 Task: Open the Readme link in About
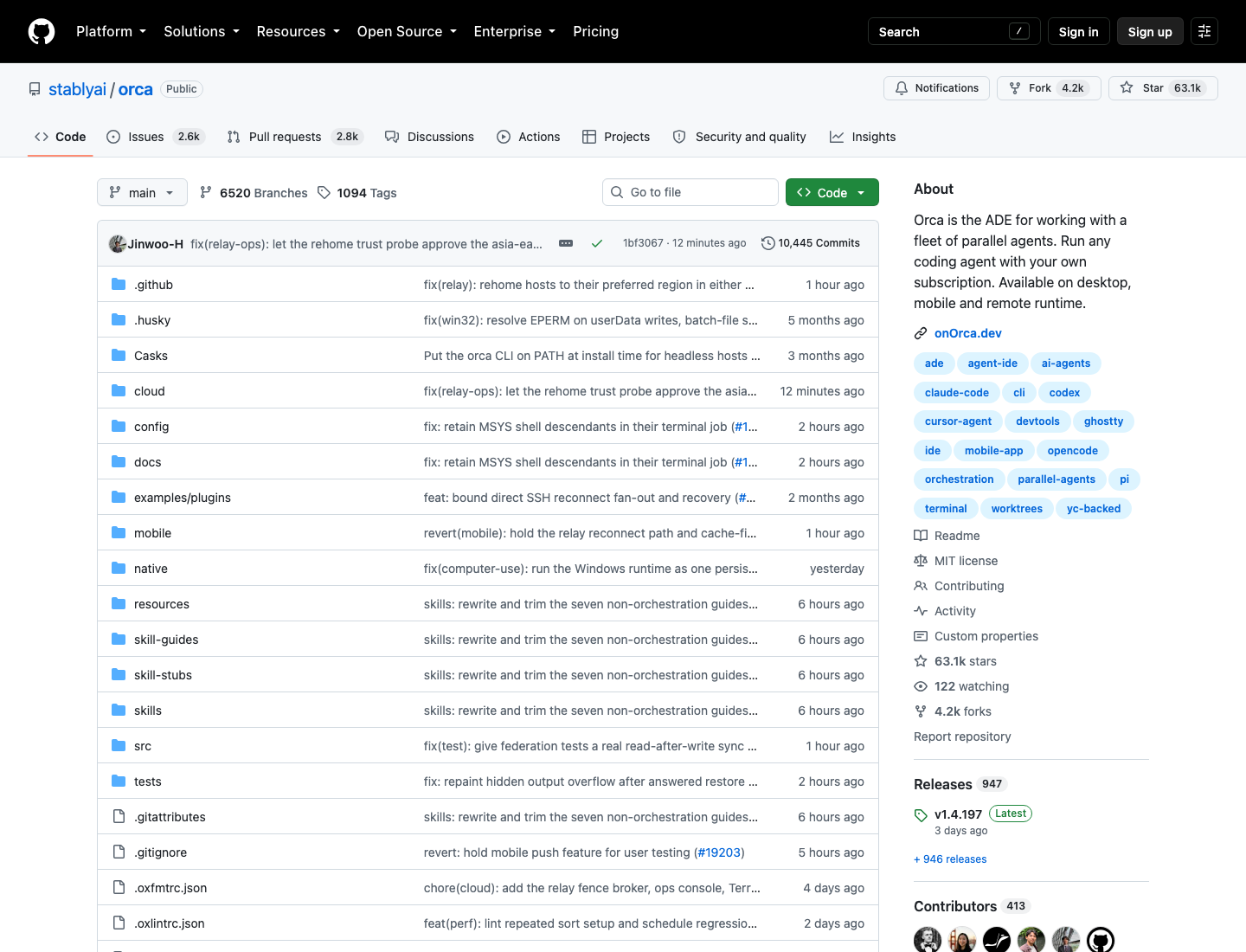tap(947, 536)
